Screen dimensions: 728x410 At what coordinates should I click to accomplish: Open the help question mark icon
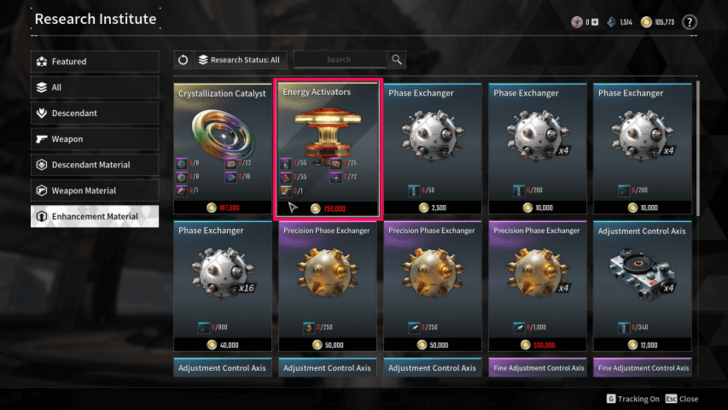click(689, 22)
